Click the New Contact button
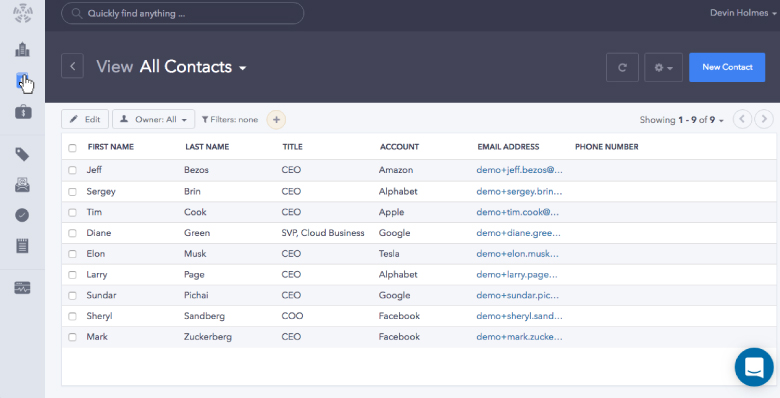This screenshot has height=398, width=780. coord(727,67)
